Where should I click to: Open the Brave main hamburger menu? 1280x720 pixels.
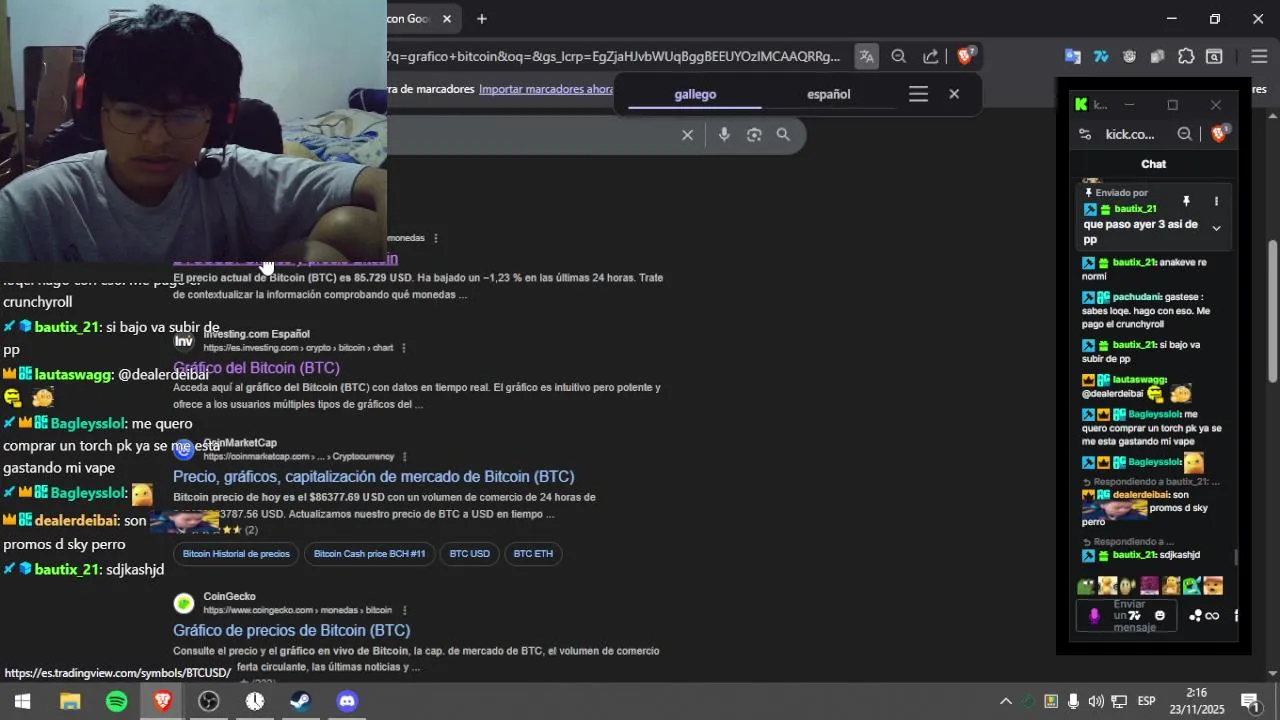(1259, 57)
